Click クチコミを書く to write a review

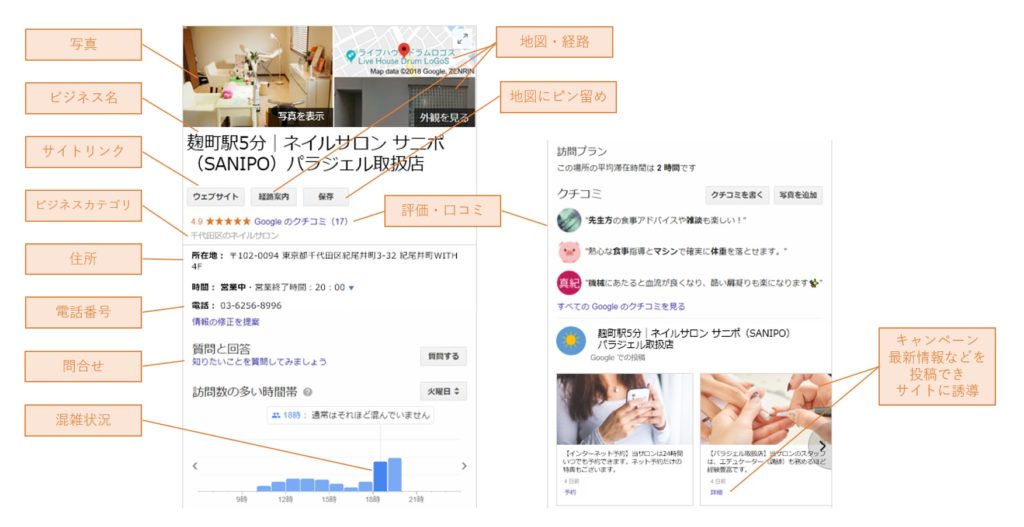click(x=737, y=195)
